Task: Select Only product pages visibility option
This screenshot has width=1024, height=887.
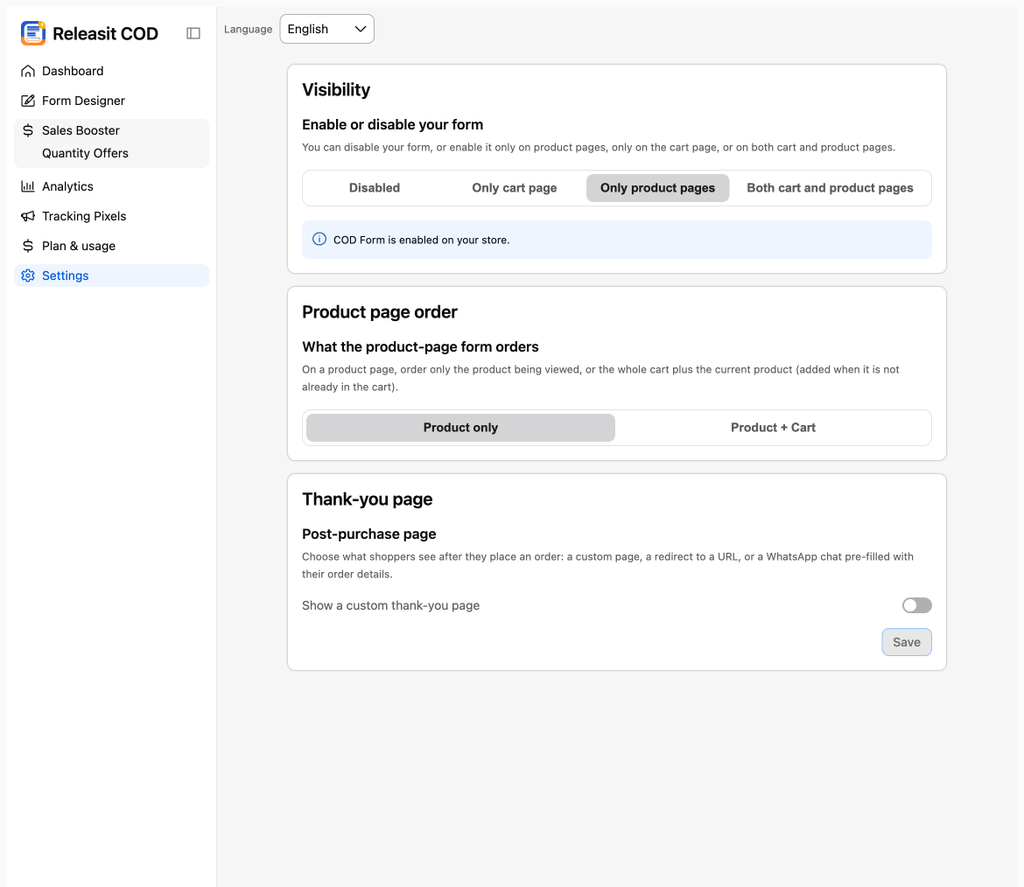Action: tap(658, 188)
